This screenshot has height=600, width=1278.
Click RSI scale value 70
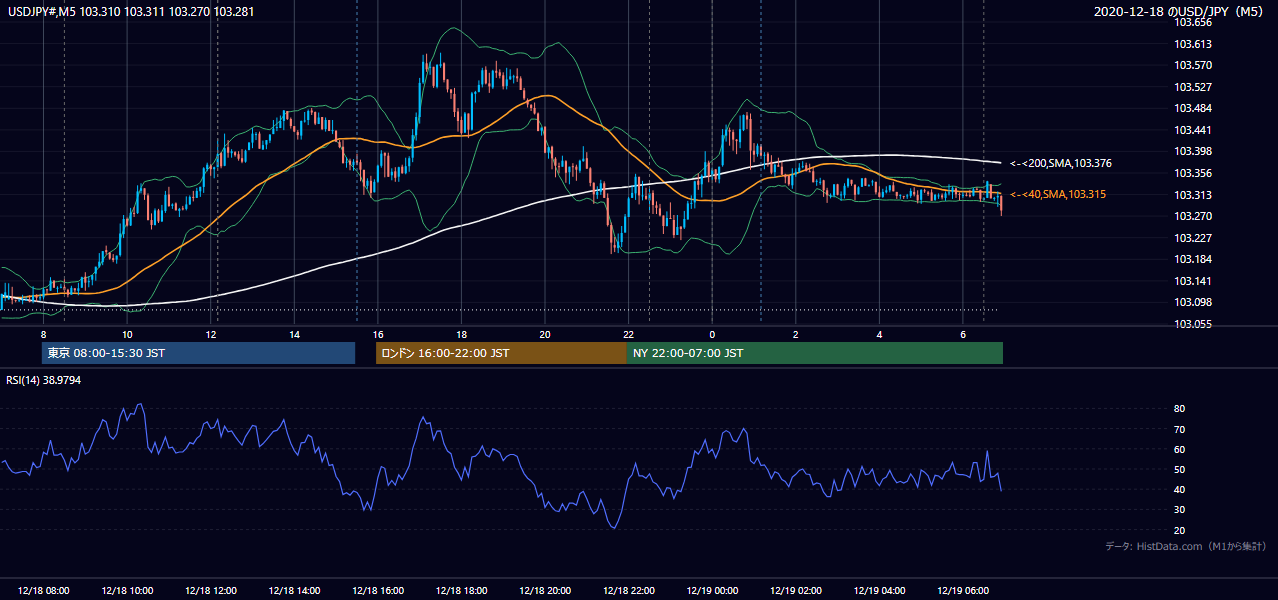[1180, 429]
